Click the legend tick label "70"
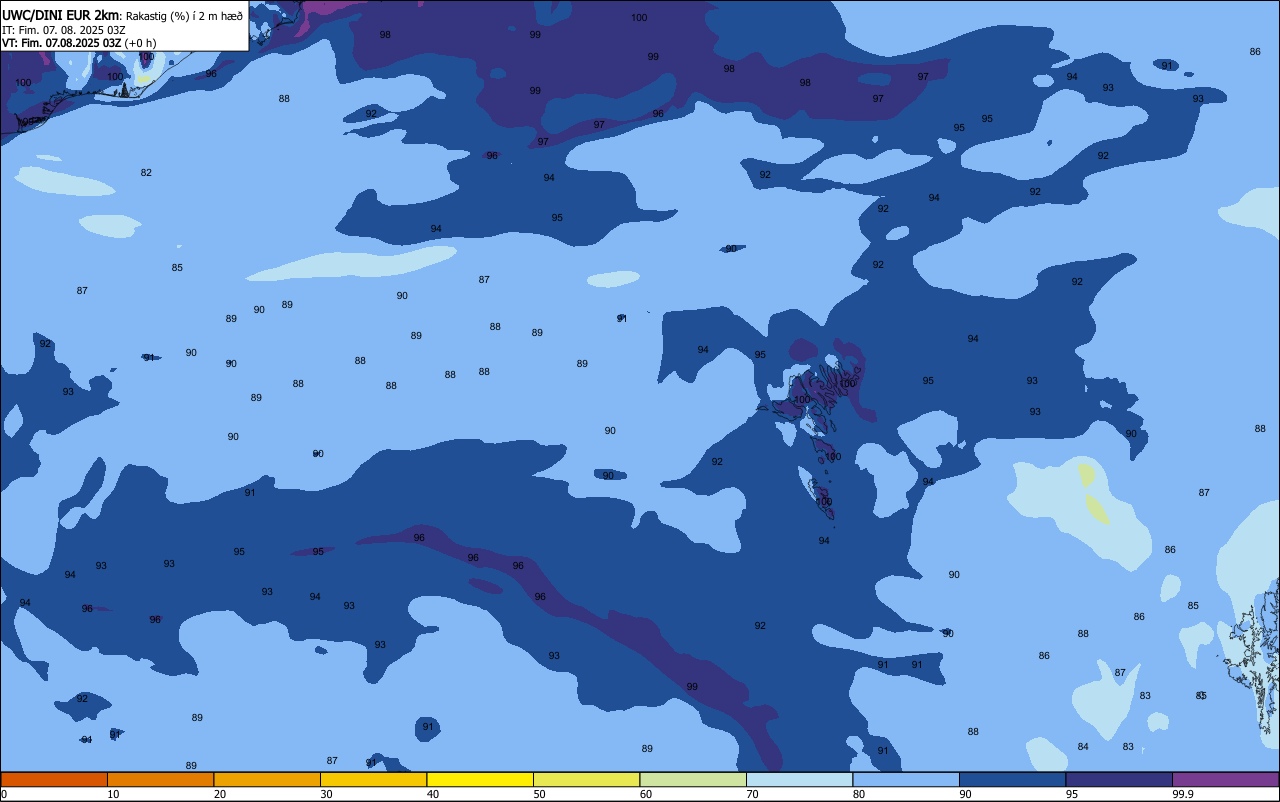Screen dimensions: 1280x802 click(x=752, y=794)
